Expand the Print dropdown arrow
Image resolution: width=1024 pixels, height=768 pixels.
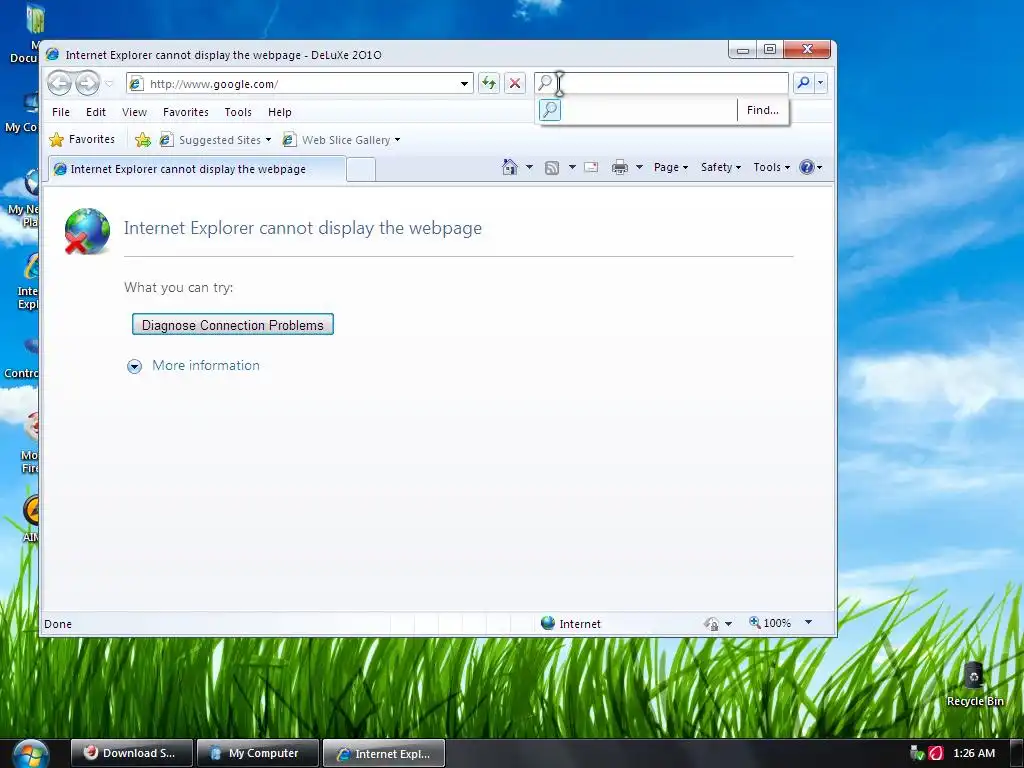639,167
